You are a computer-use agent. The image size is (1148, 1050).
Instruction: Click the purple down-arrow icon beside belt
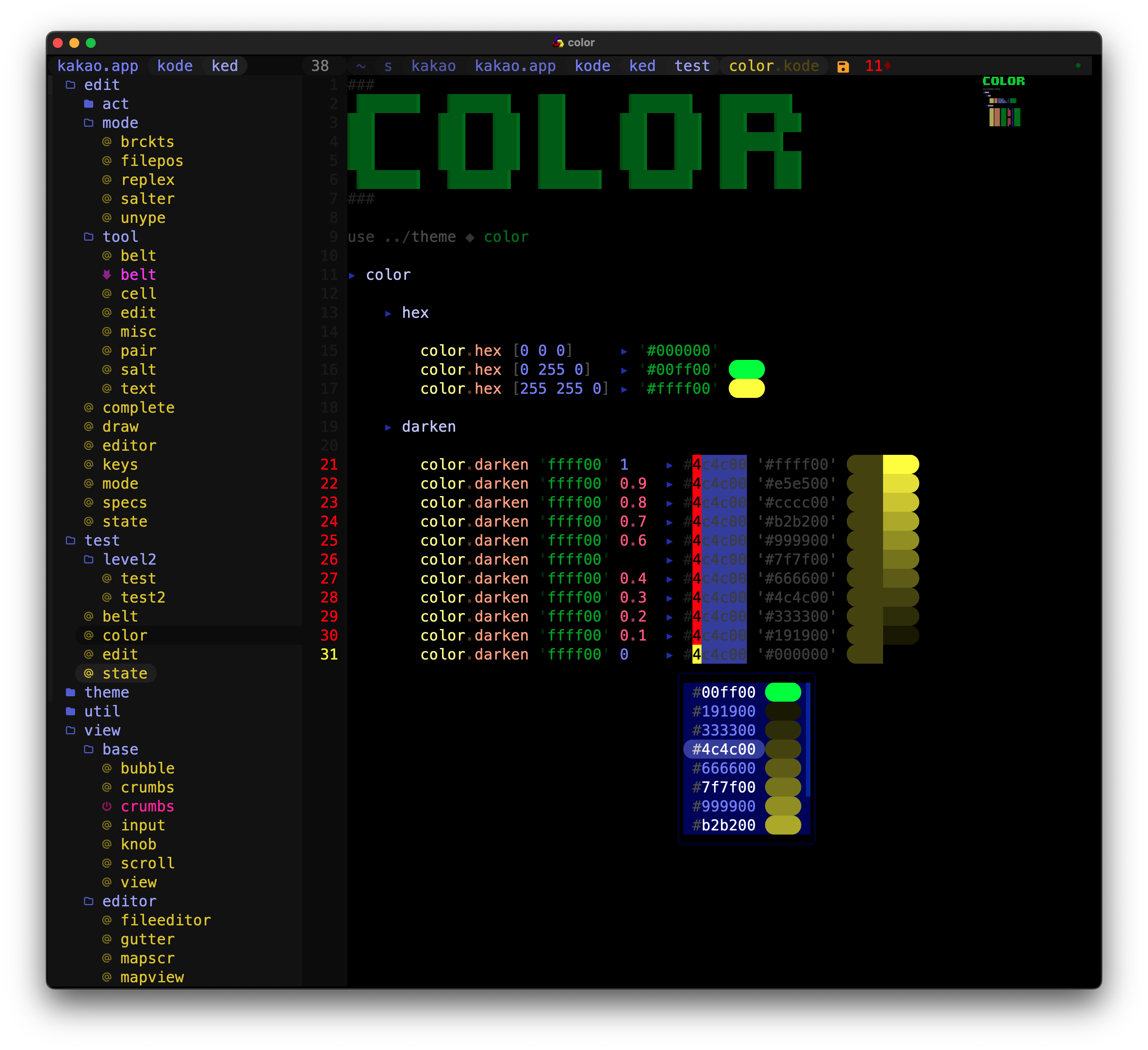[106, 274]
